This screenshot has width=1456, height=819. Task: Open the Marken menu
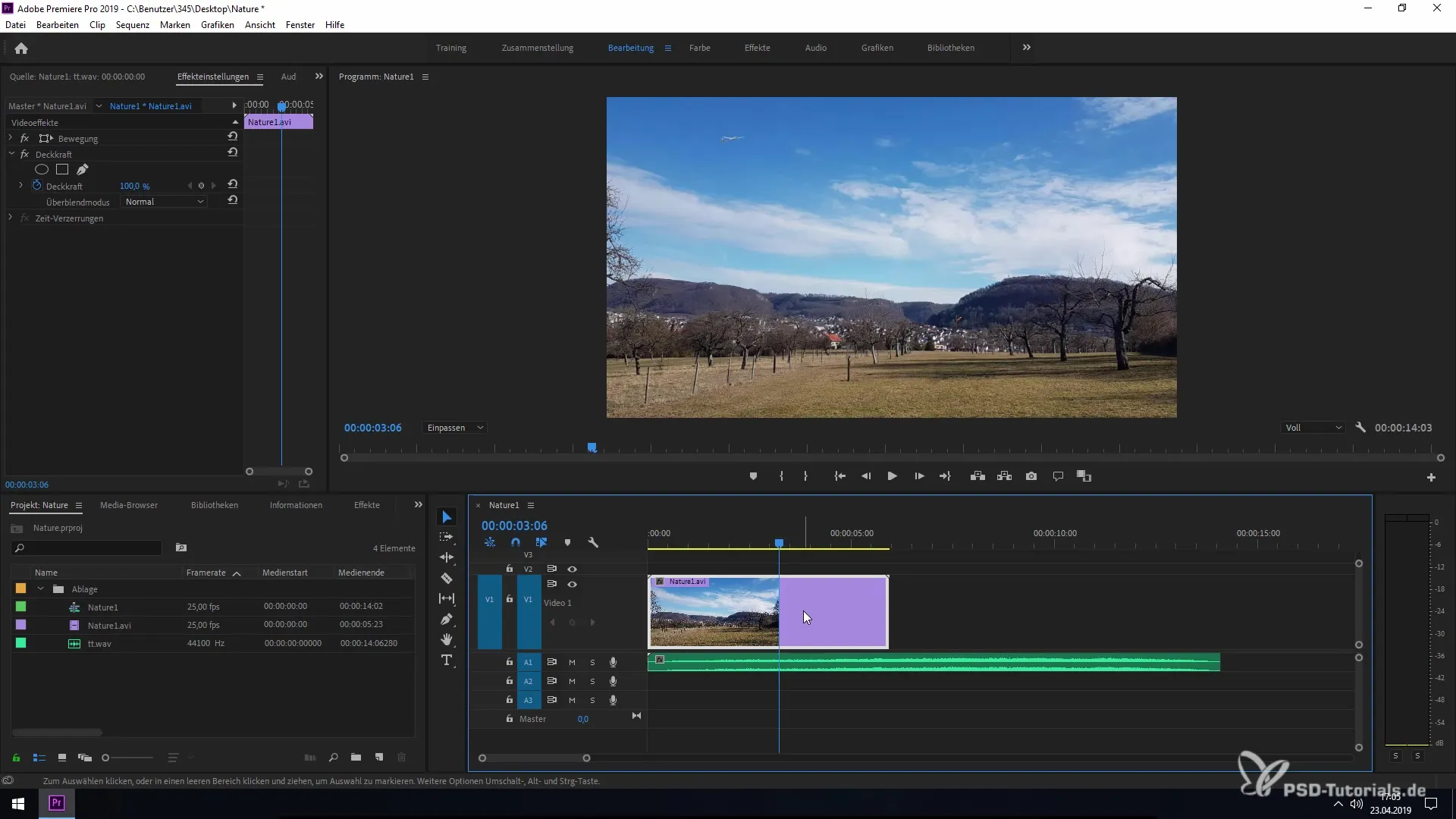(175, 25)
